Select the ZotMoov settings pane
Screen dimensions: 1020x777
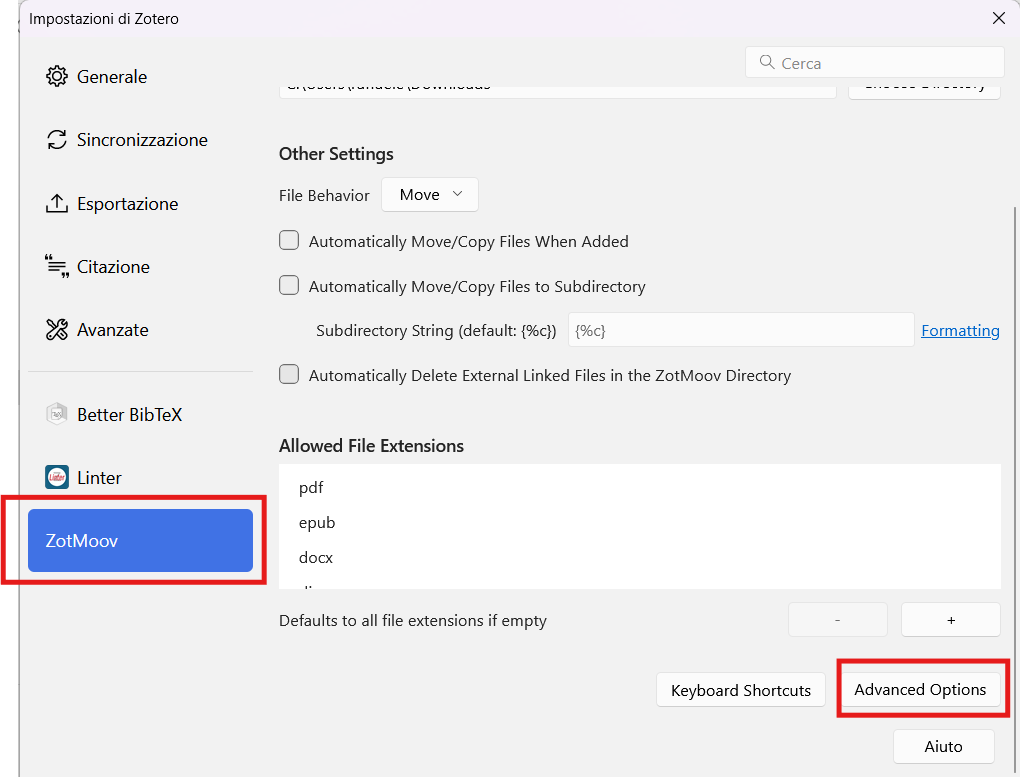(x=140, y=541)
